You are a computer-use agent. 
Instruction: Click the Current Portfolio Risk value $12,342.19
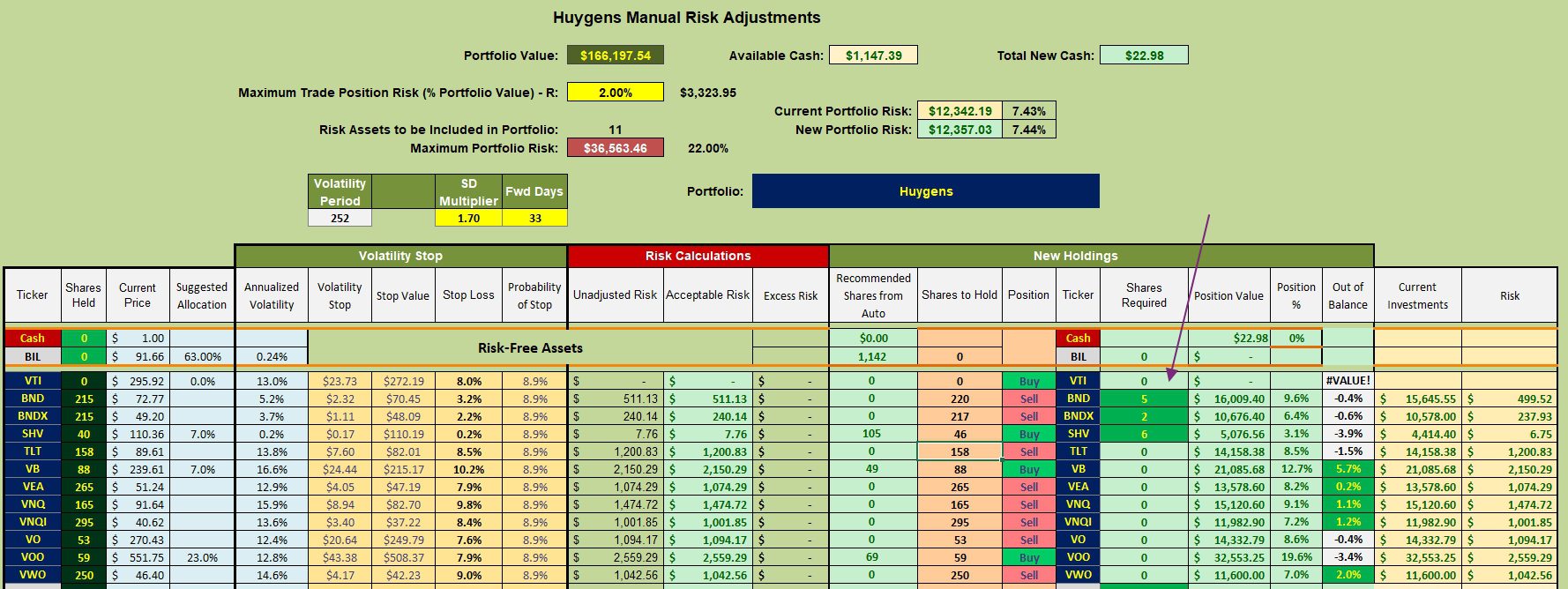[959, 111]
